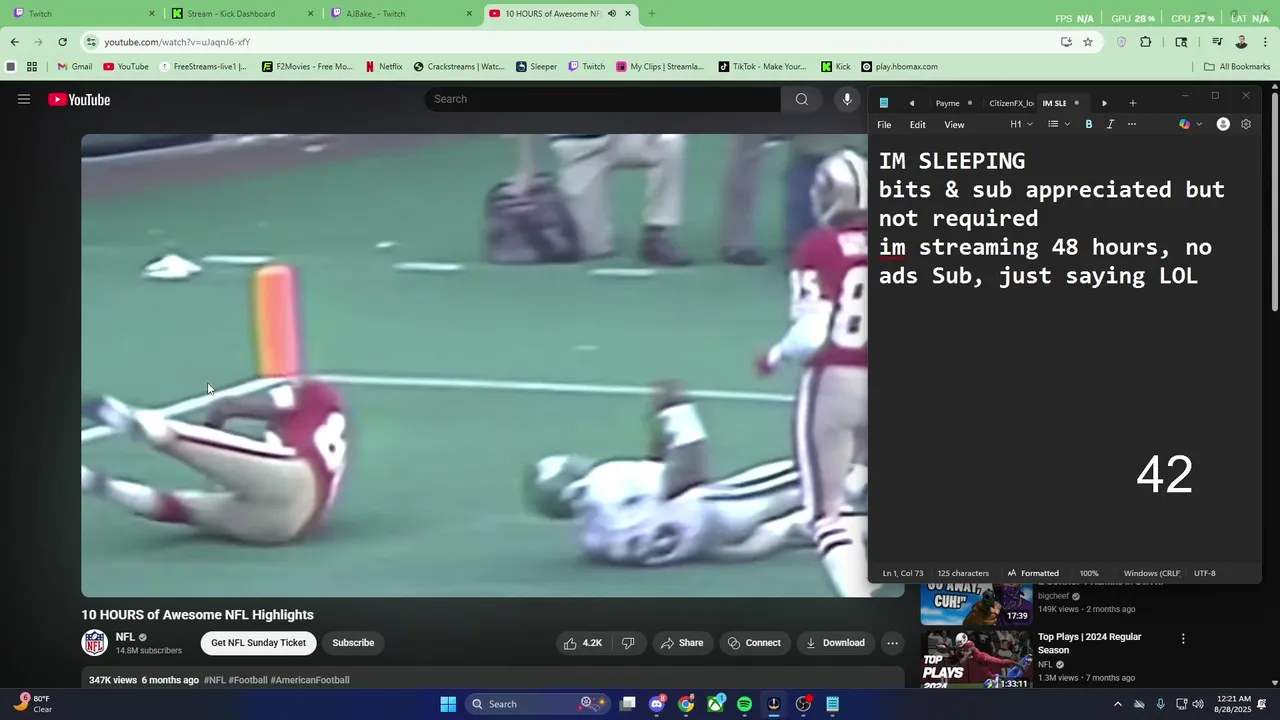The width and height of the screenshot is (1280, 720).
Task: Toggle Formatted mode in Notepad status bar
Action: coord(1033,573)
